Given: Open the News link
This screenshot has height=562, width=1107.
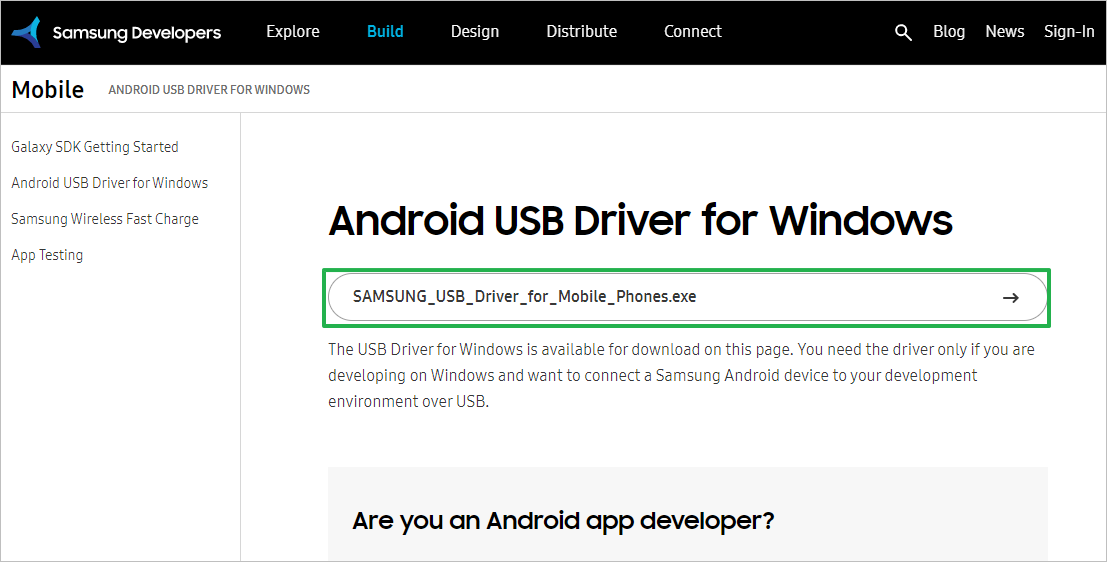Looking at the screenshot, I should click(x=1005, y=32).
